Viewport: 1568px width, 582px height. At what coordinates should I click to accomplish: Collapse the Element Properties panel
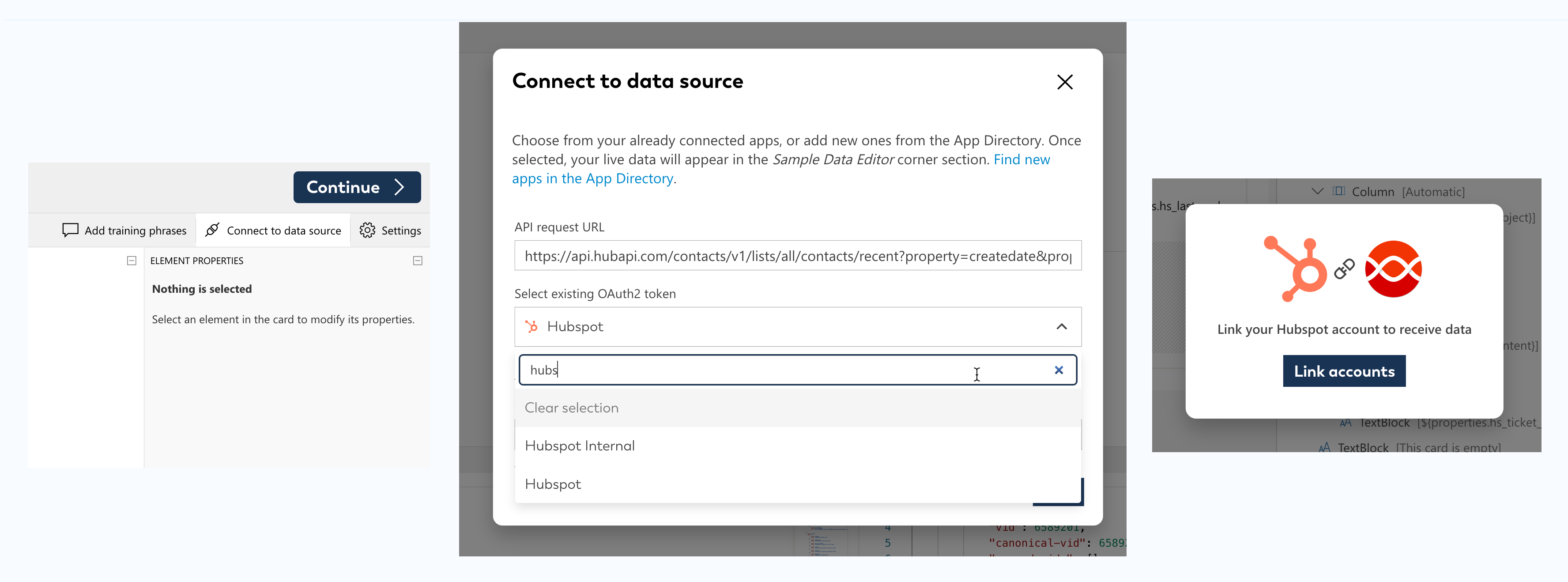coord(418,261)
